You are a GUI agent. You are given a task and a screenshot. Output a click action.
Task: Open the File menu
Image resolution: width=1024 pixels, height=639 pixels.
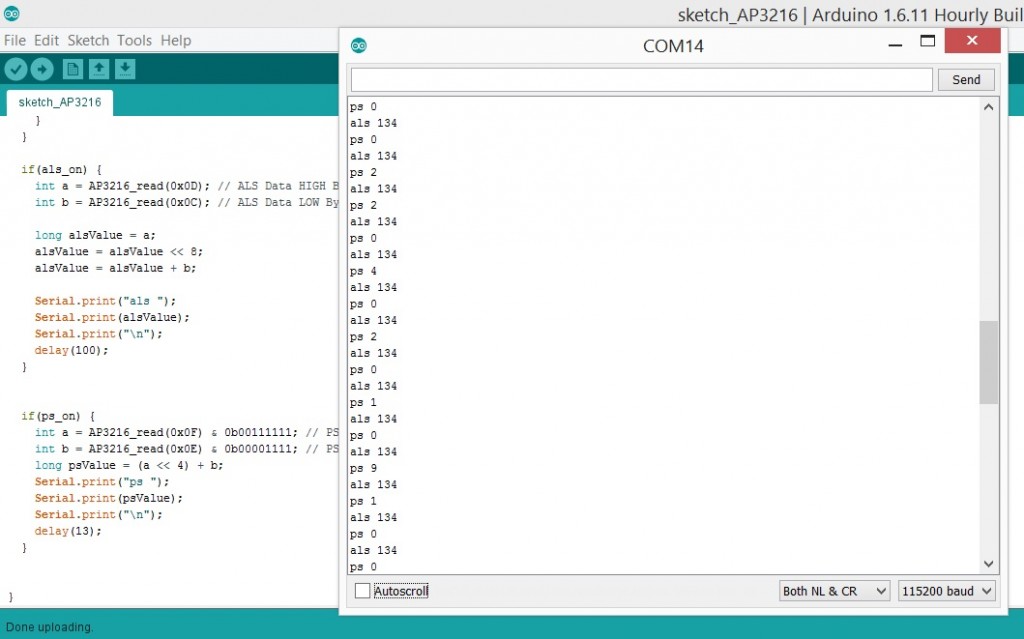click(x=14, y=41)
